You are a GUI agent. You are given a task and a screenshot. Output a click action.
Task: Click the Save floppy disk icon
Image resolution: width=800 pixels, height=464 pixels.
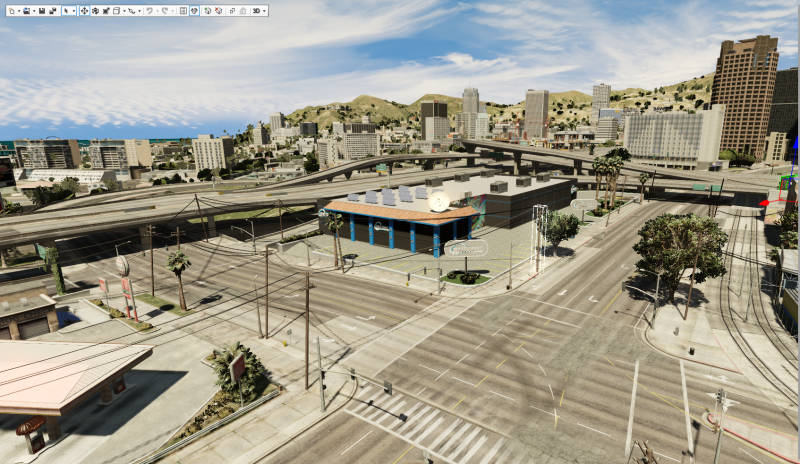point(42,11)
